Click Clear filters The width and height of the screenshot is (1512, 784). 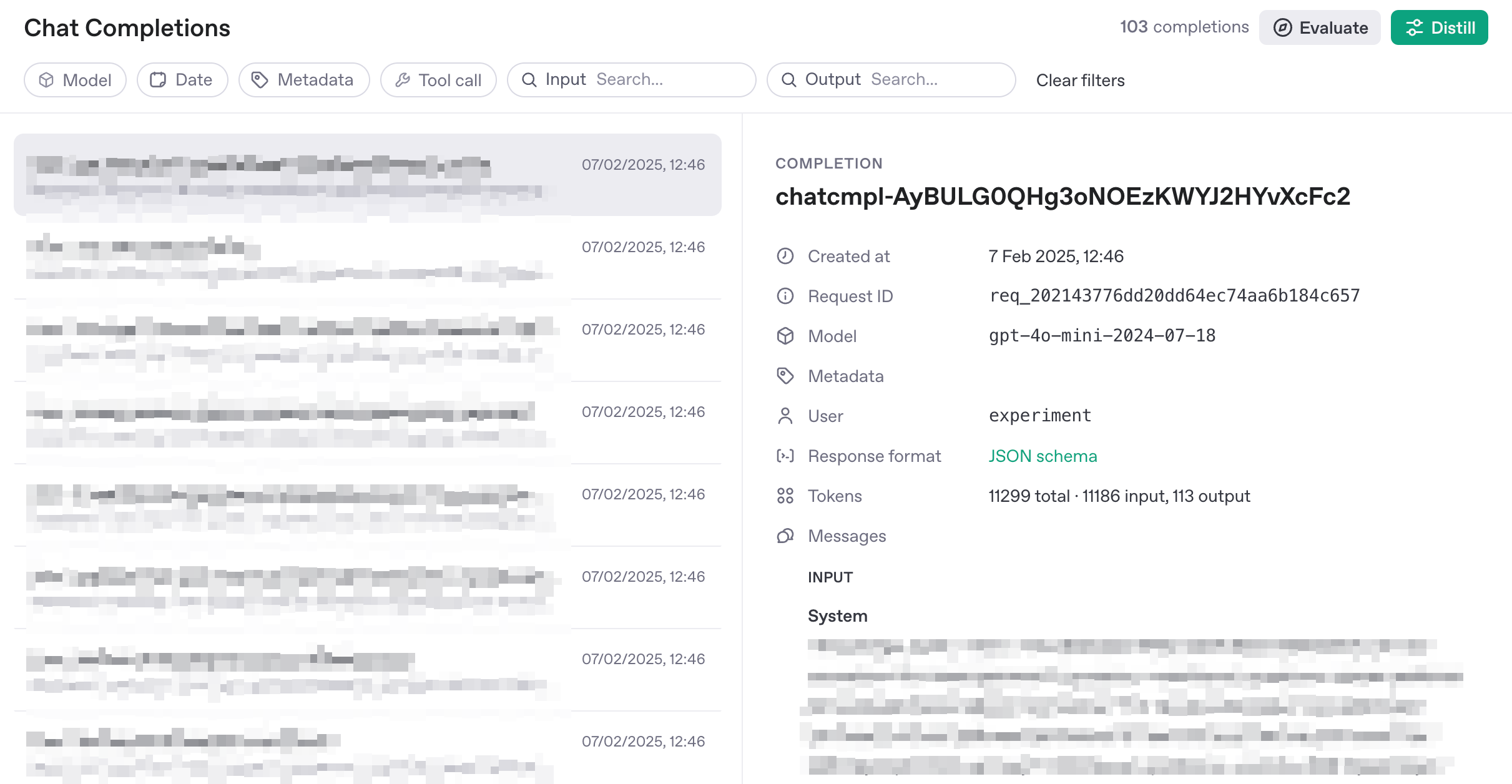pos(1080,81)
